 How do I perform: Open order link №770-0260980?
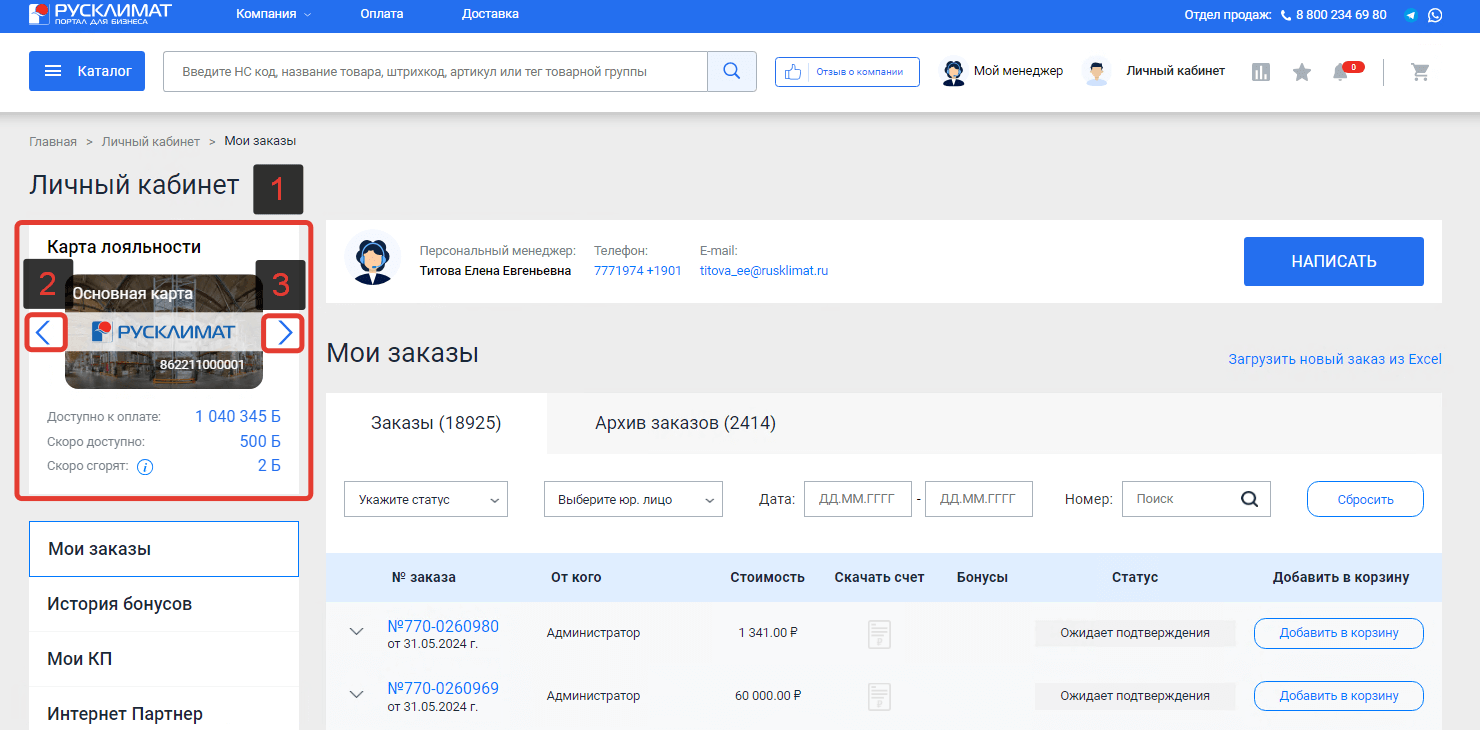pyautogui.click(x=443, y=626)
